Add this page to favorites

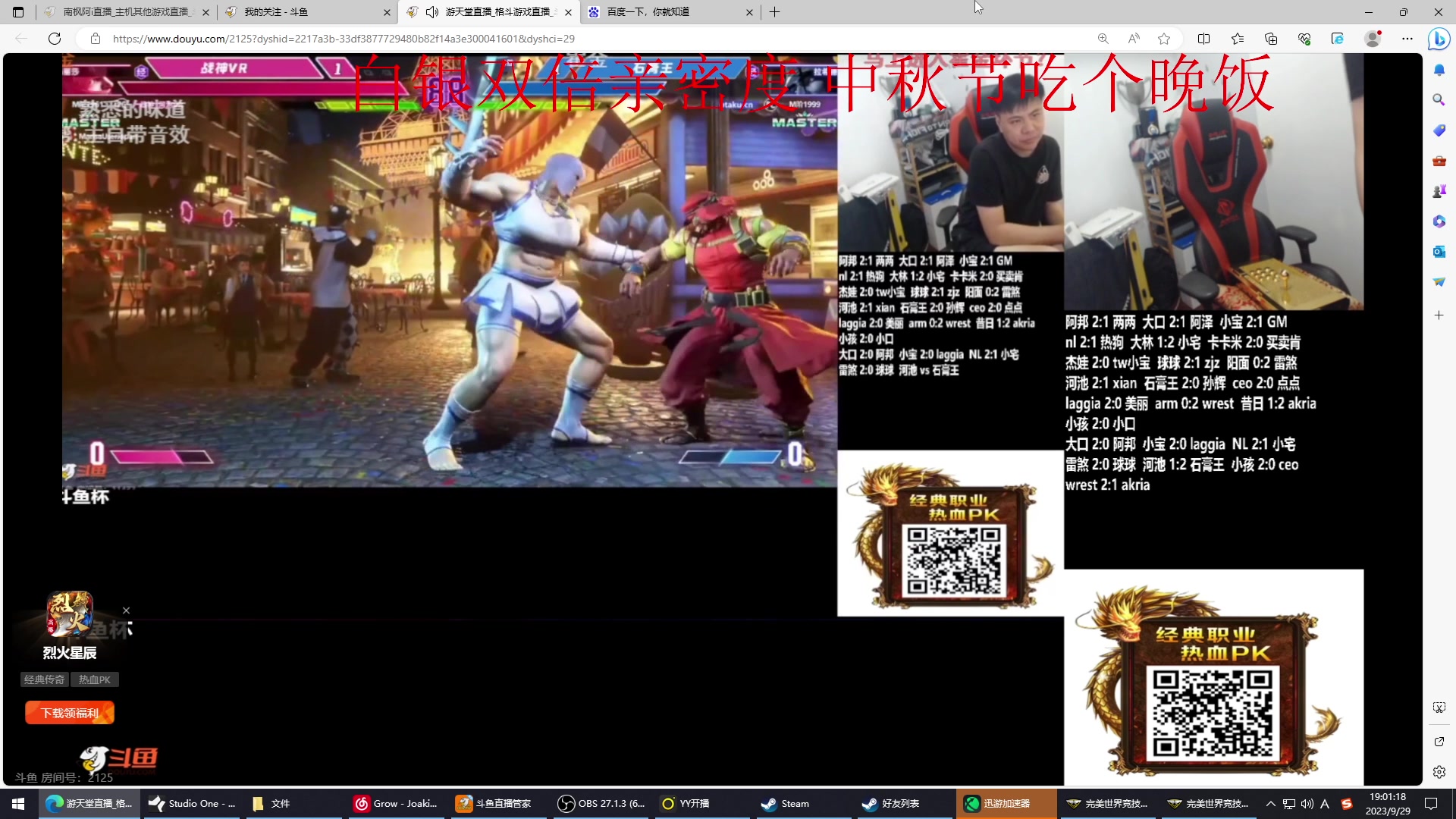tap(1164, 39)
